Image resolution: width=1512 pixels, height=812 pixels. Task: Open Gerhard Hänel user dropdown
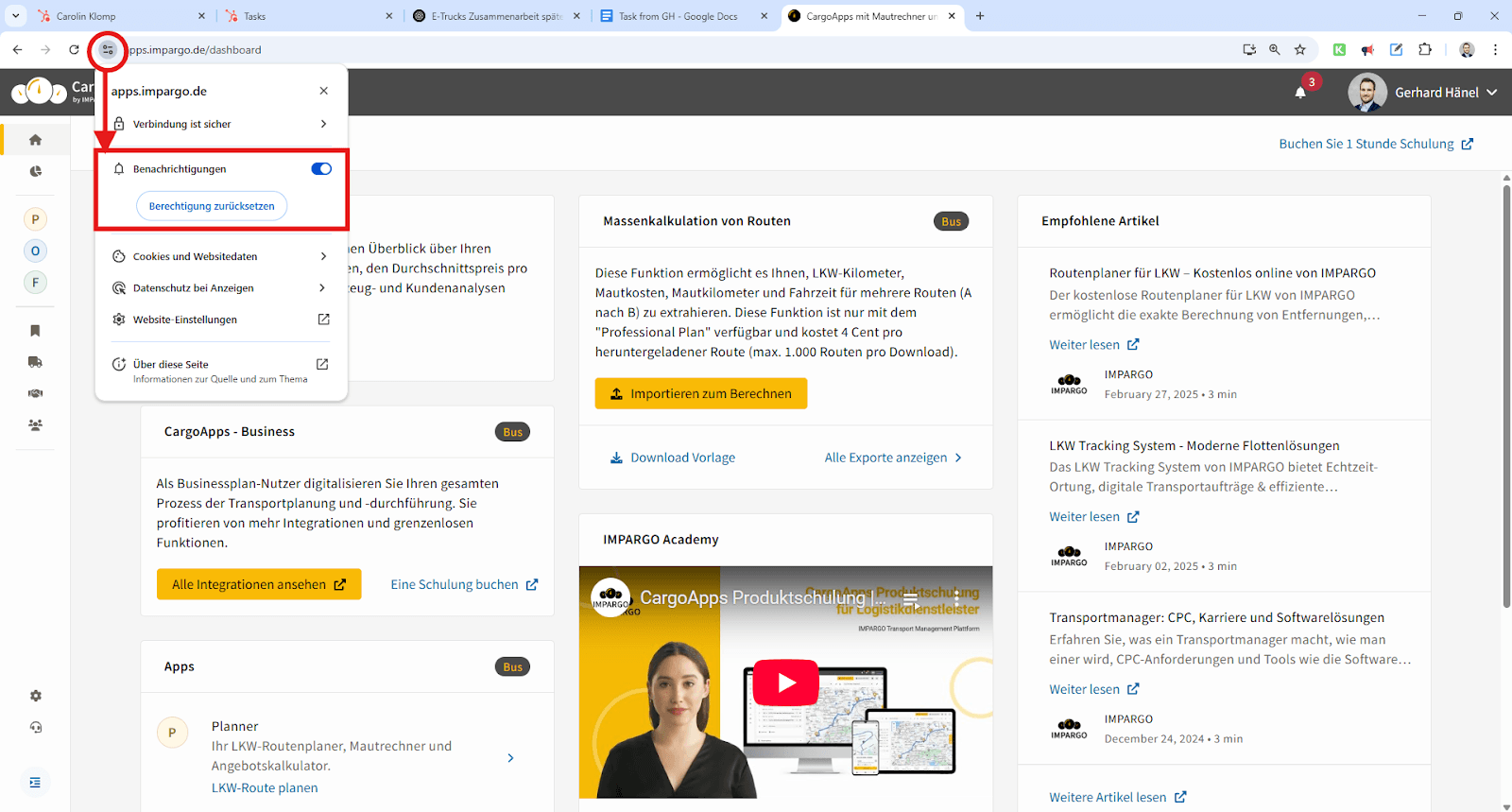pyautogui.click(x=1446, y=93)
